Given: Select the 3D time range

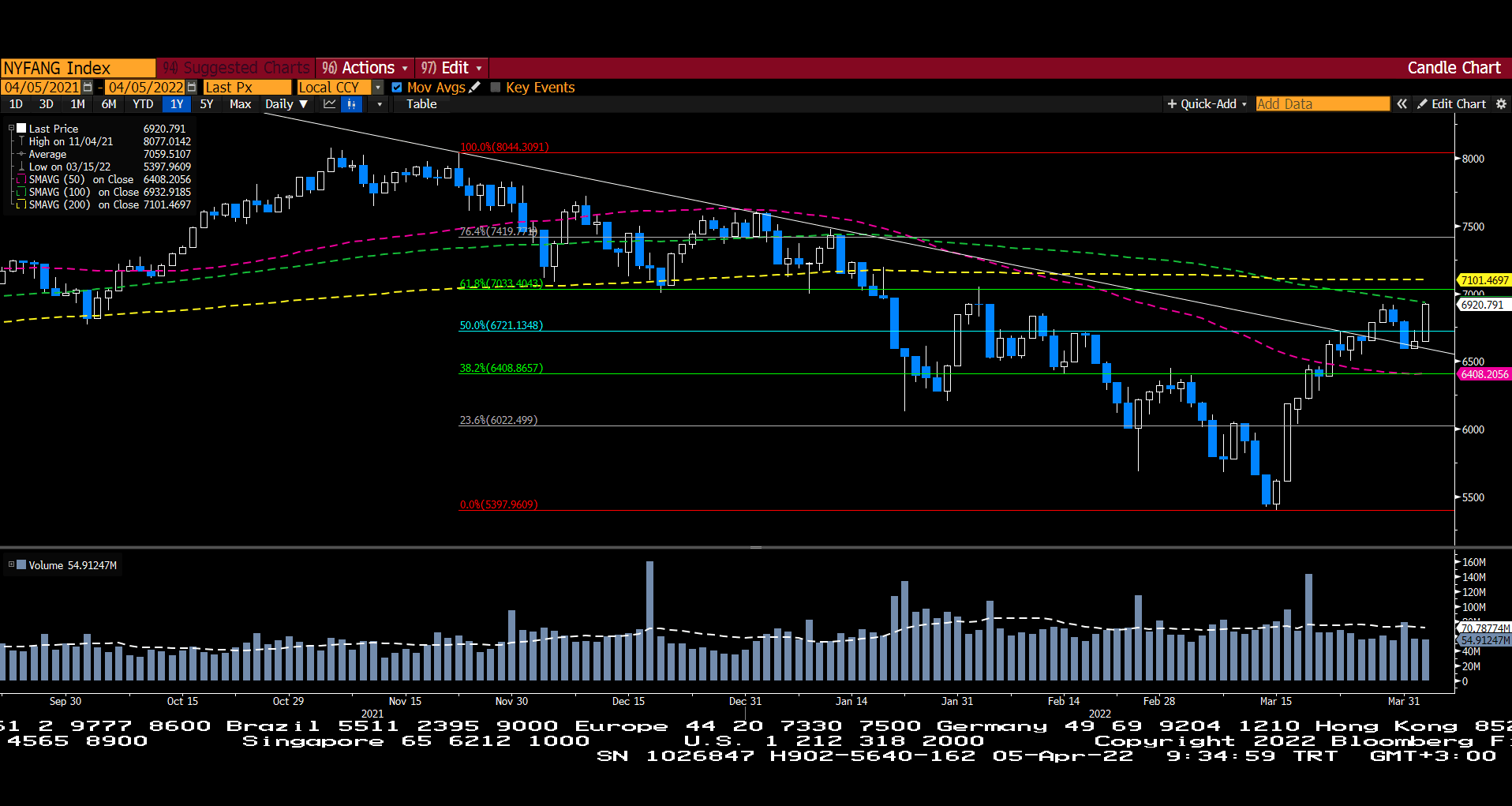Looking at the screenshot, I should pyautogui.click(x=47, y=104).
